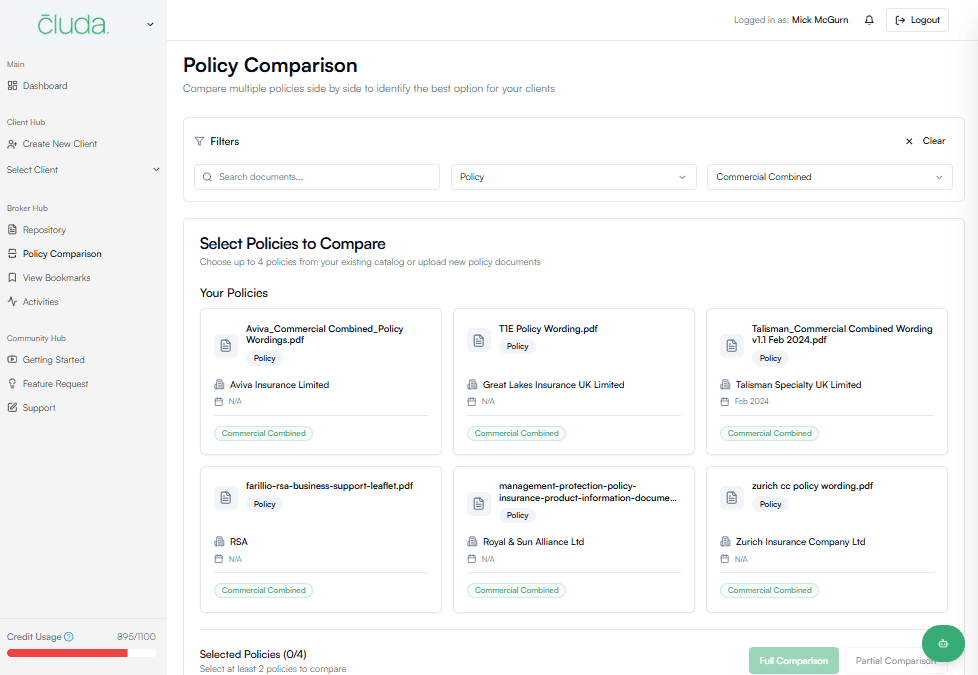Open the green chatbot assistant button
This screenshot has height=675, width=978.
click(943, 643)
